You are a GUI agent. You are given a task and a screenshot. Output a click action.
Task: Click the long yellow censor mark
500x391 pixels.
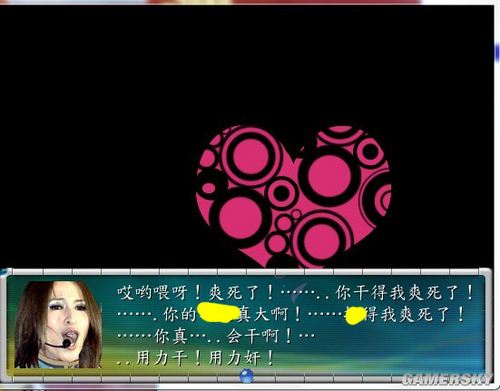click(x=218, y=313)
